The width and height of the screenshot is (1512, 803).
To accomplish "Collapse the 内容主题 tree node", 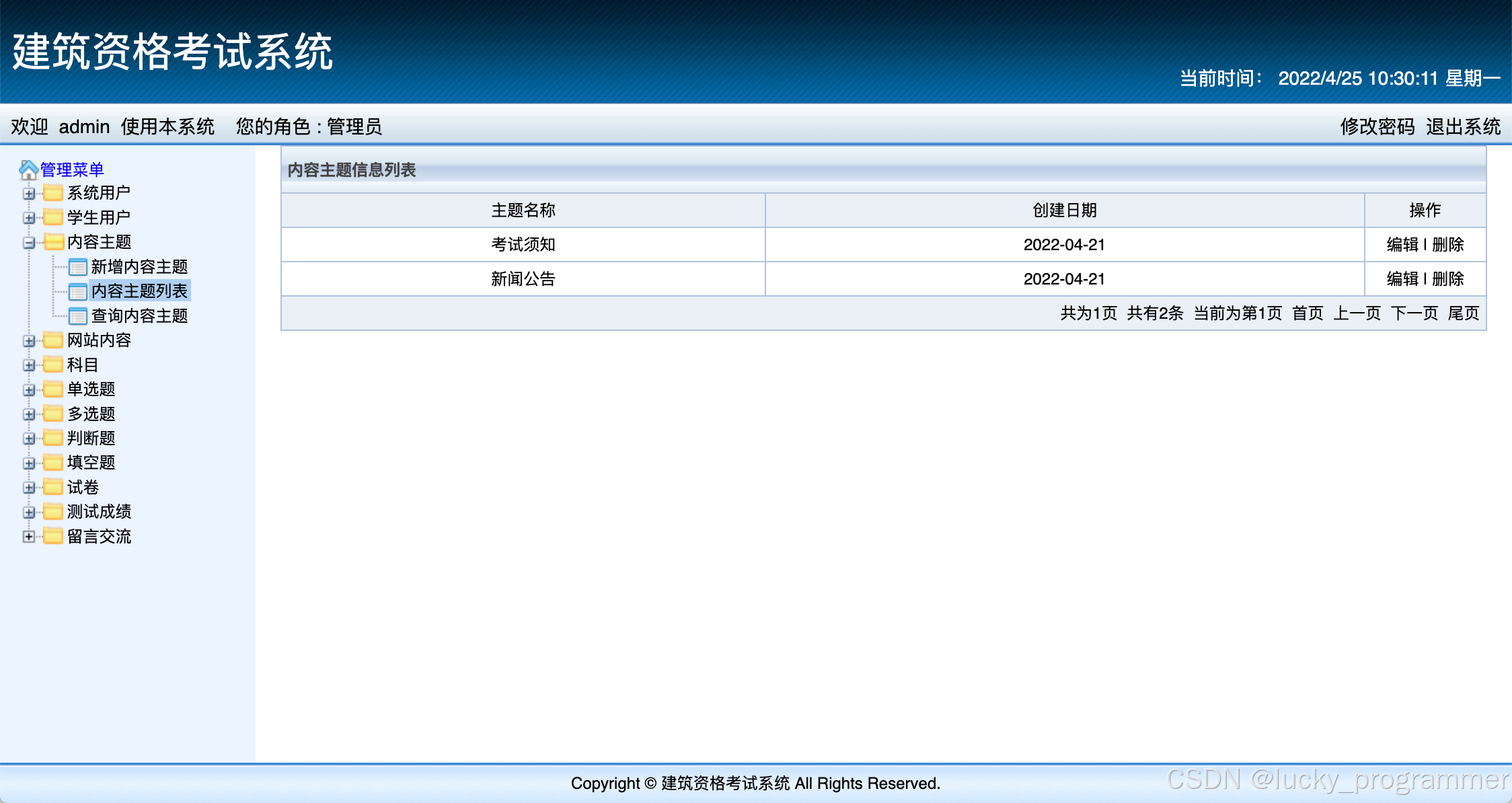I will 29,243.
